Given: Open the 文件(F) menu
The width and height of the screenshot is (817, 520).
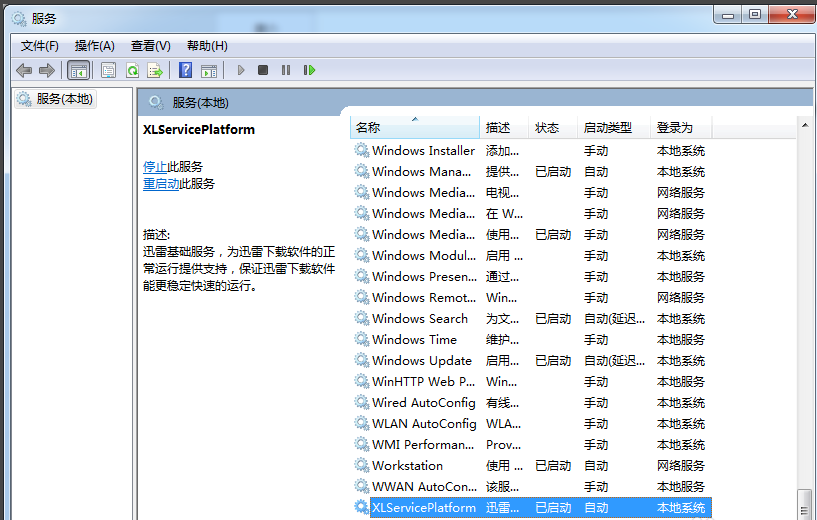Looking at the screenshot, I should point(40,46).
